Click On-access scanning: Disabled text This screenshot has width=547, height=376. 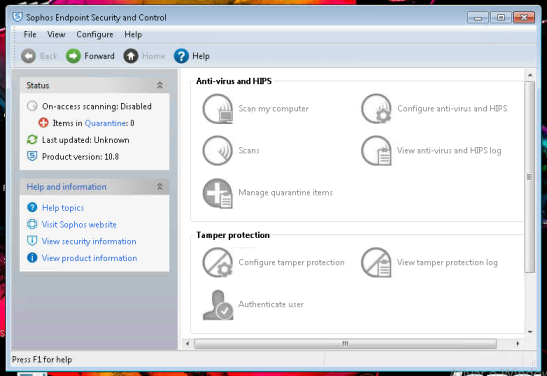[x=97, y=106]
